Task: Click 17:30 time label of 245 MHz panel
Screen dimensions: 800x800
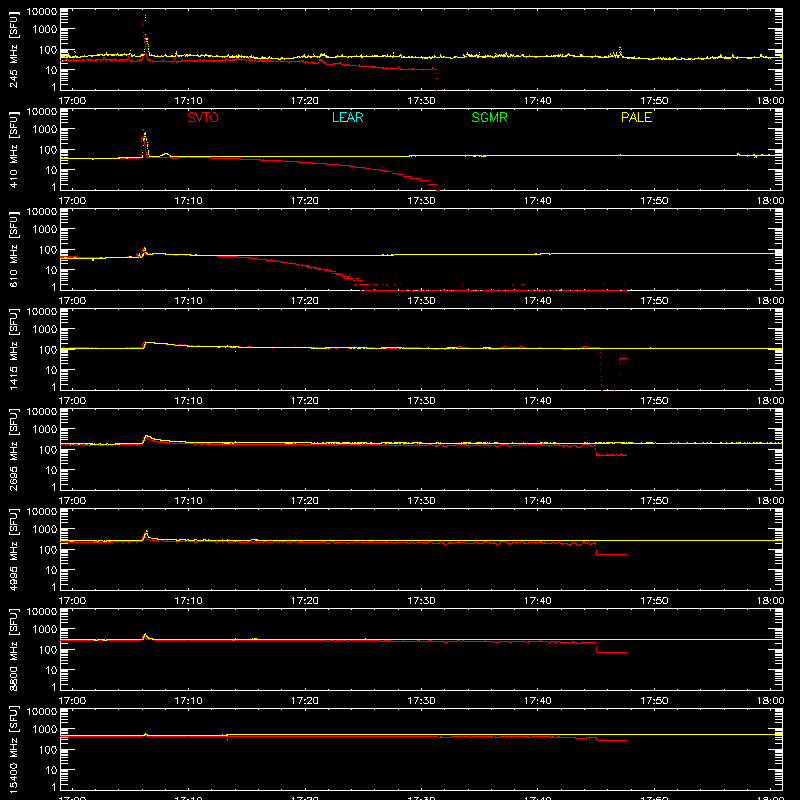Action: pos(421,101)
